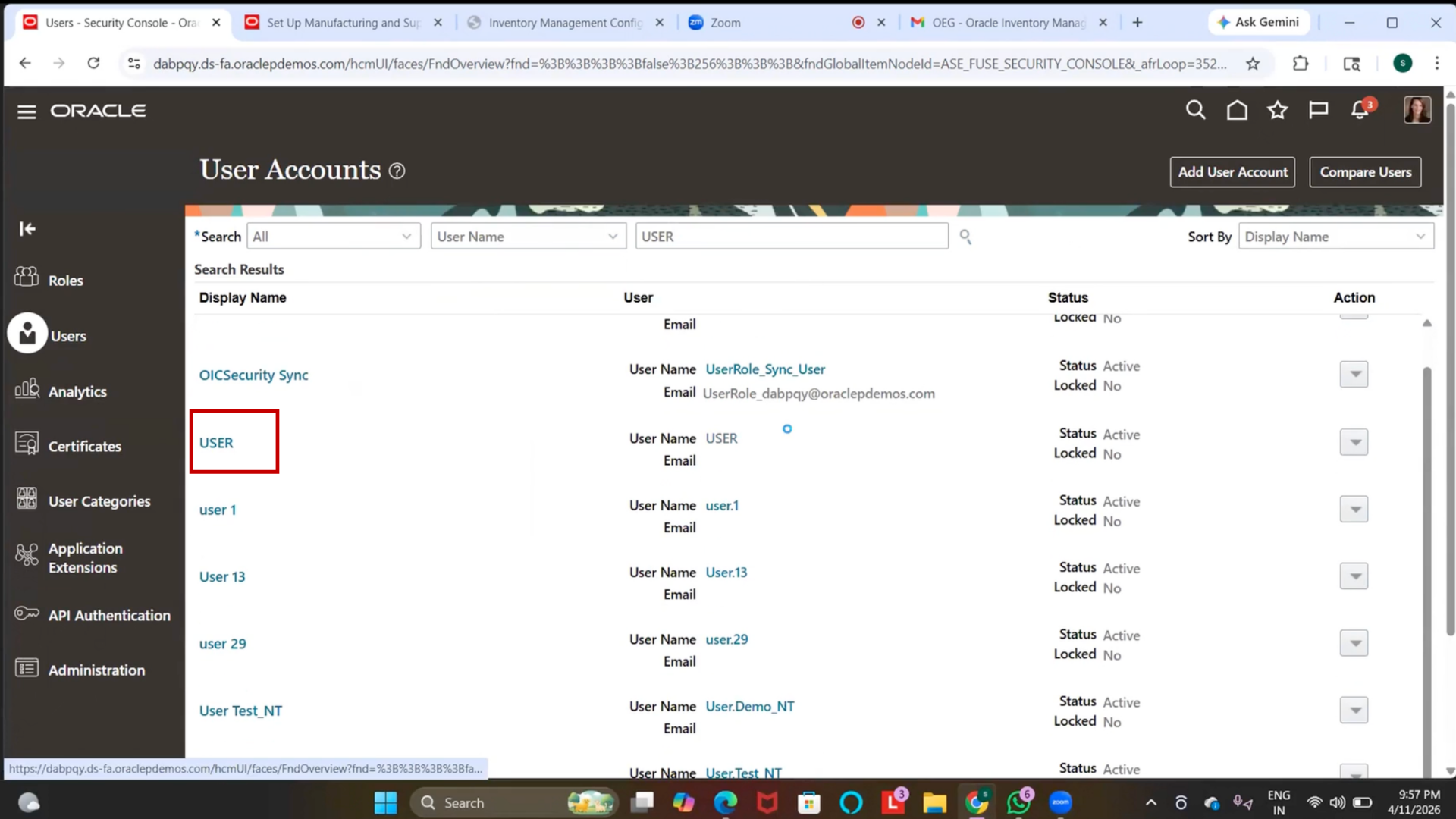The width and height of the screenshot is (1456, 819).
Task: Collapse the Security Console side panel
Action: point(27,228)
